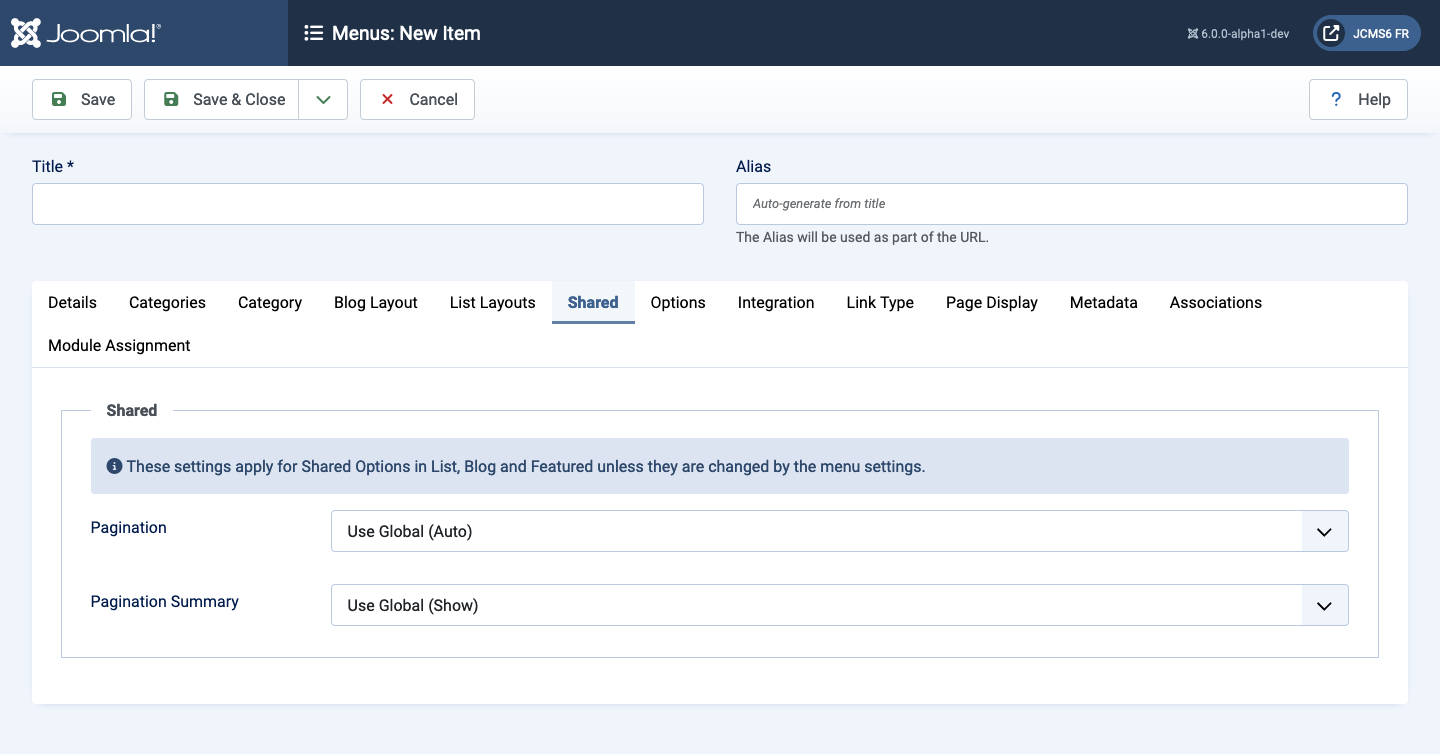Go to the Metadata tab

1103,302
